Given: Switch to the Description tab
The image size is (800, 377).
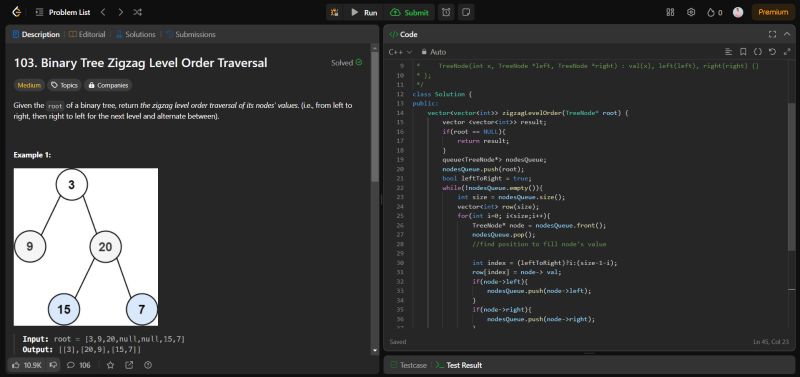Looking at the screenshot, I should (36, 34).
